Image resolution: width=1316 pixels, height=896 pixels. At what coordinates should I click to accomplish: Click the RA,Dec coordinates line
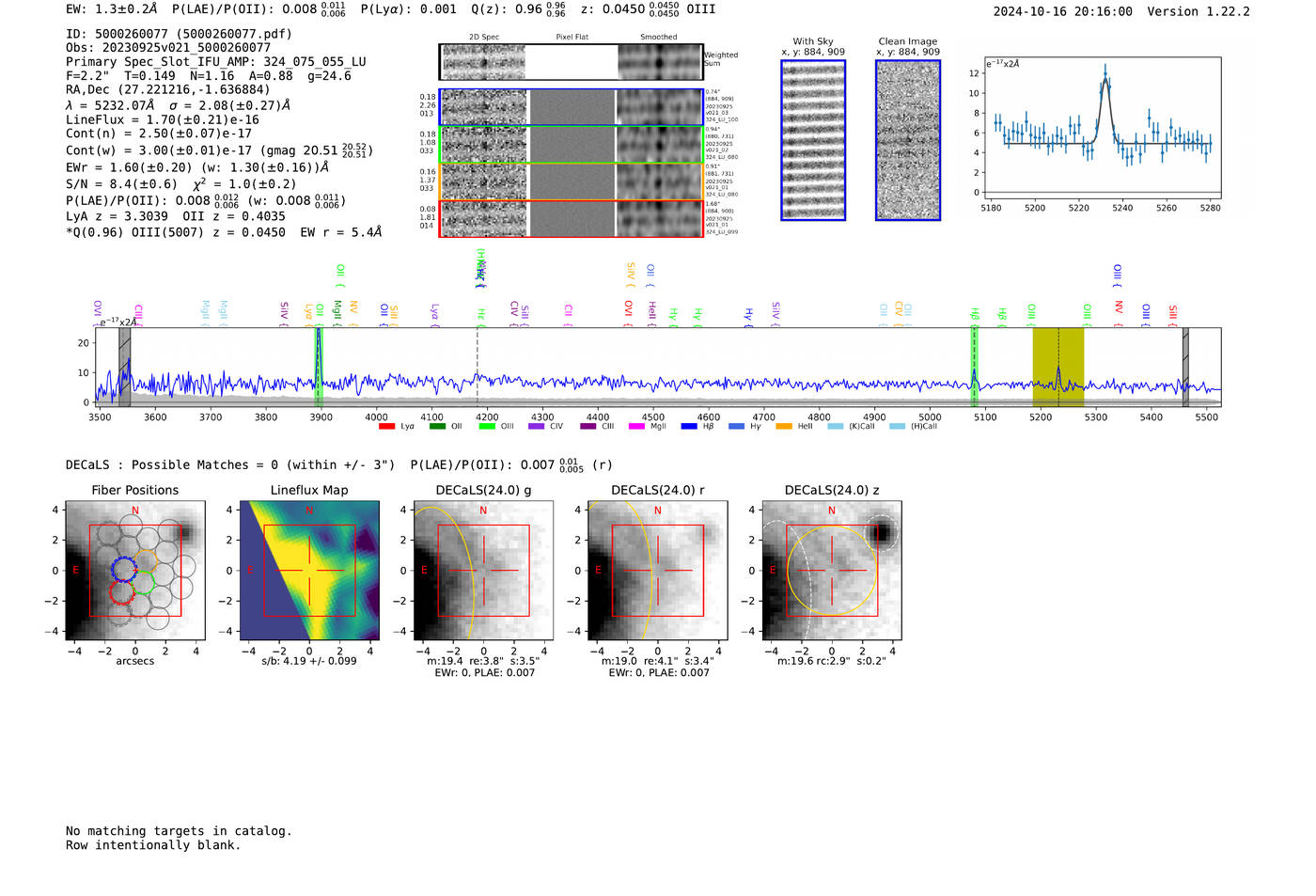tap(168, 89)
